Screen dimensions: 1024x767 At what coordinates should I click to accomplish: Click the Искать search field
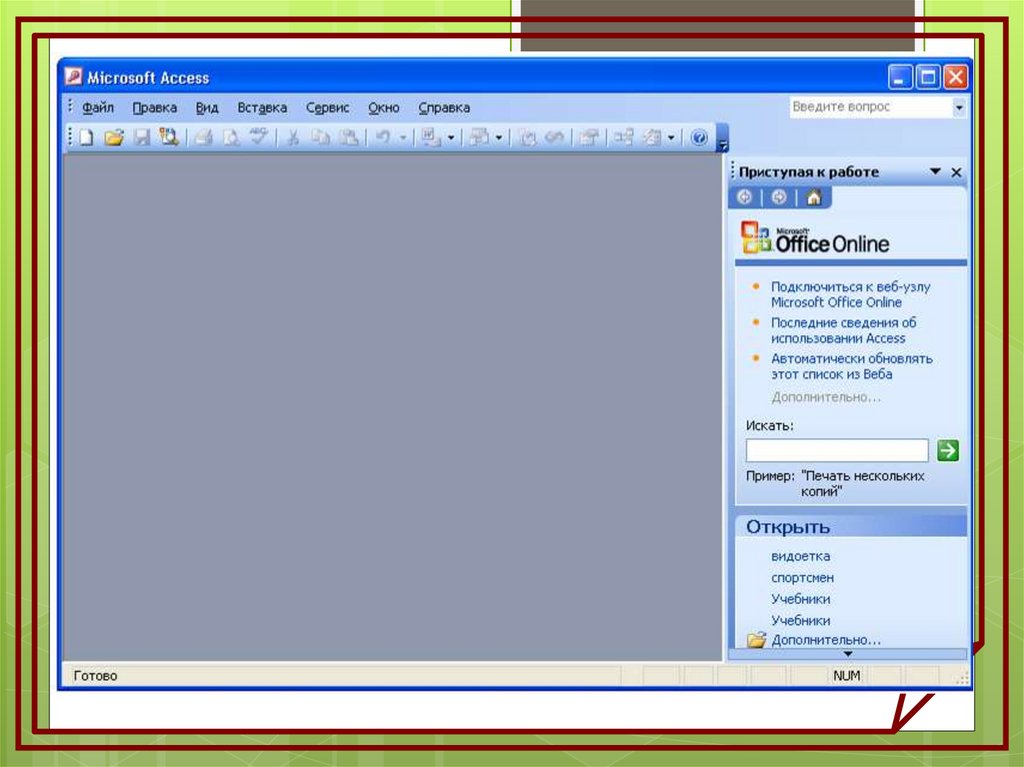837,450
